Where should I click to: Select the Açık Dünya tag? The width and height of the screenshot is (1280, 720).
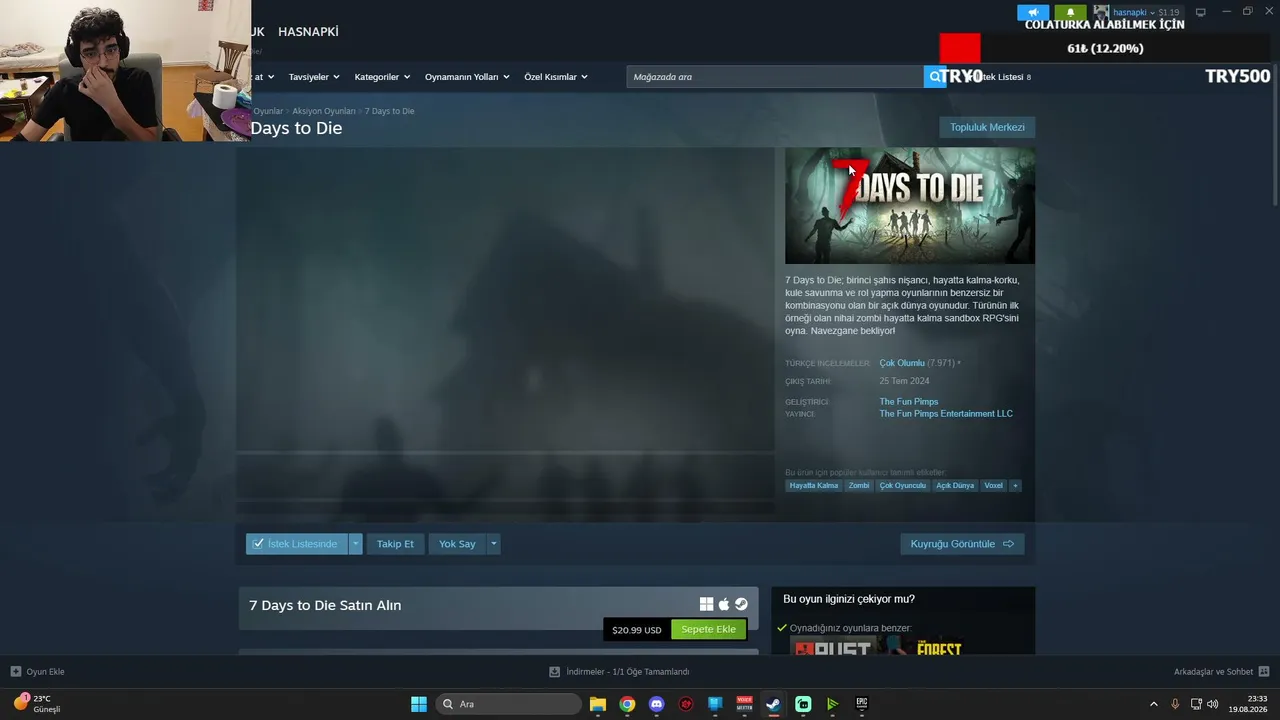(x=955, y=486)
